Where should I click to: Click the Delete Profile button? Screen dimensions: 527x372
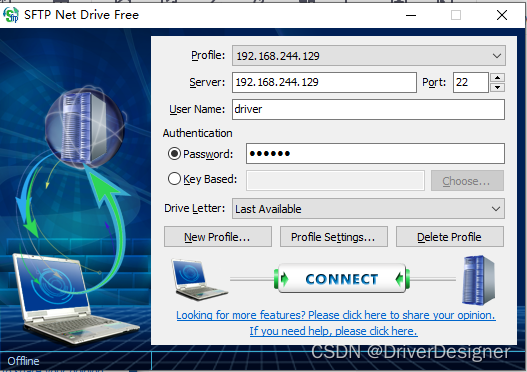[450, 237]
